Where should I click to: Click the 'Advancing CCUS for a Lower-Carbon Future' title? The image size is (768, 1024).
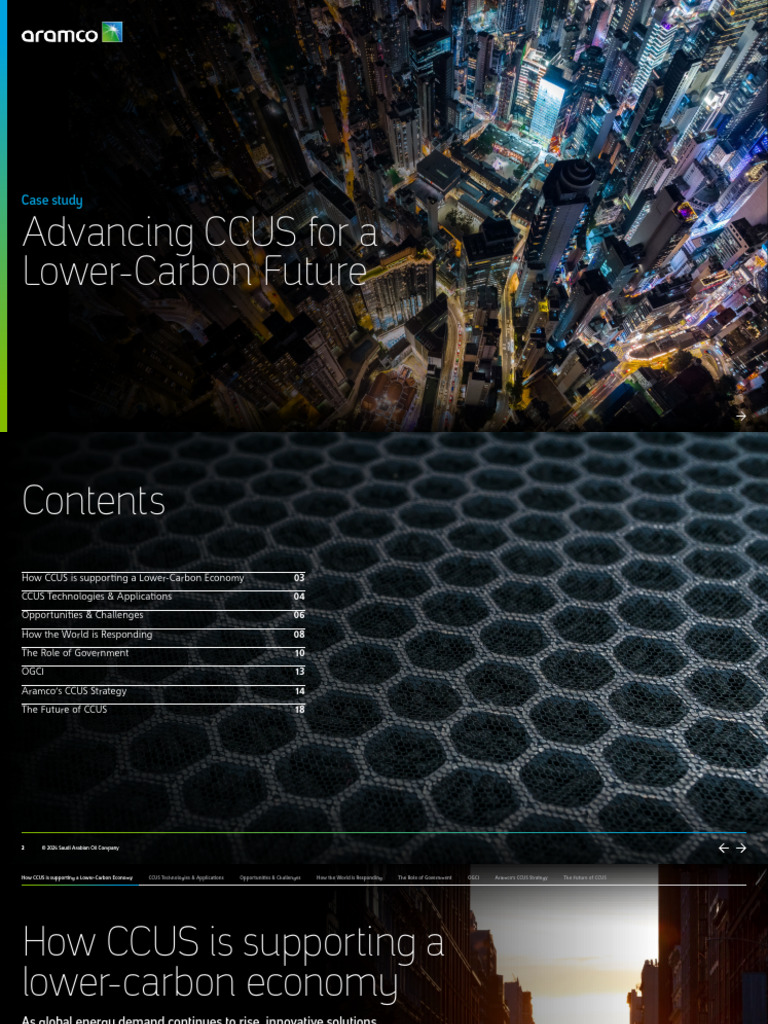click(x=200, y=251)
